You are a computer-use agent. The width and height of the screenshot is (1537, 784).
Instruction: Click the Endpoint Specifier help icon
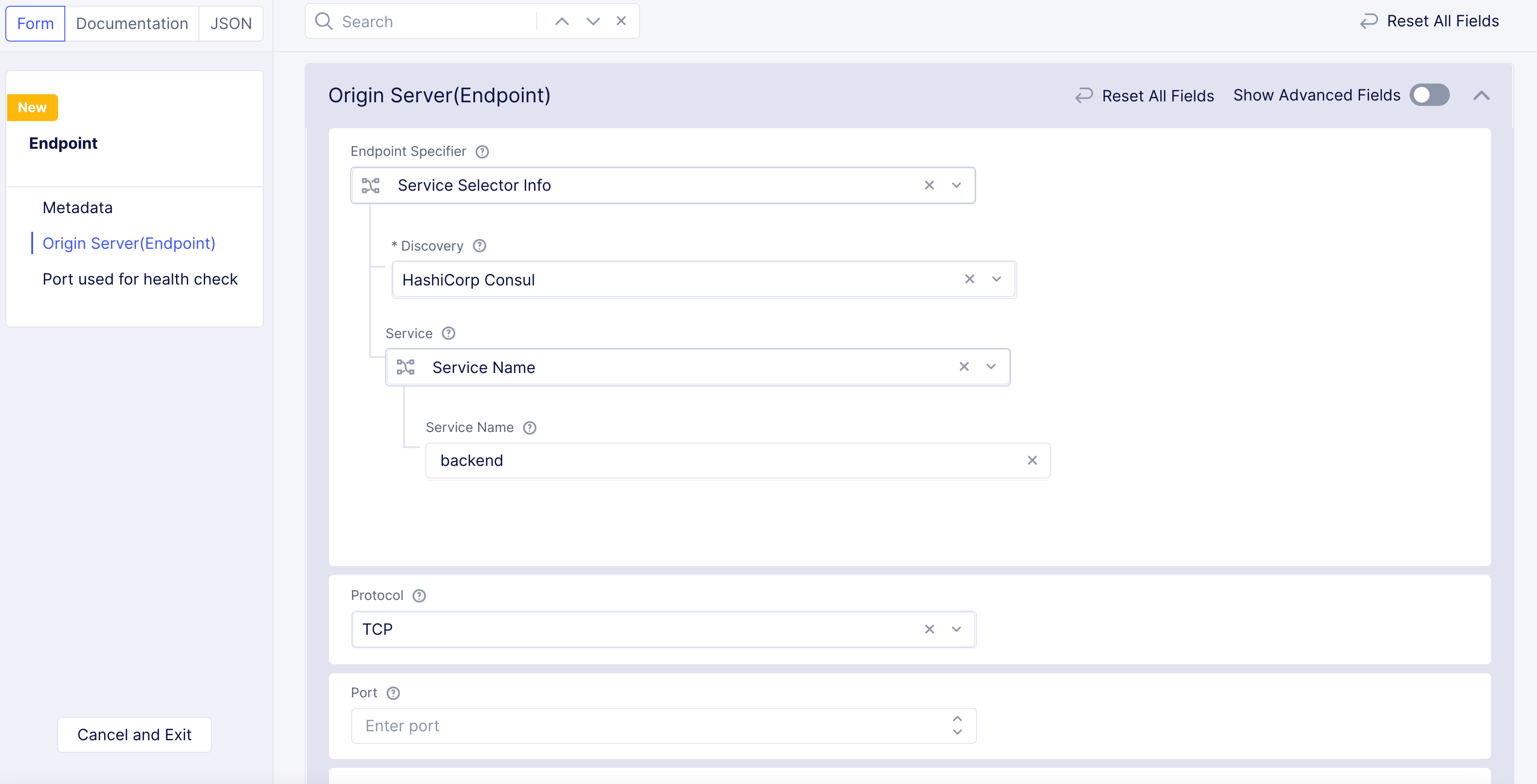click(x=482, y=151)
